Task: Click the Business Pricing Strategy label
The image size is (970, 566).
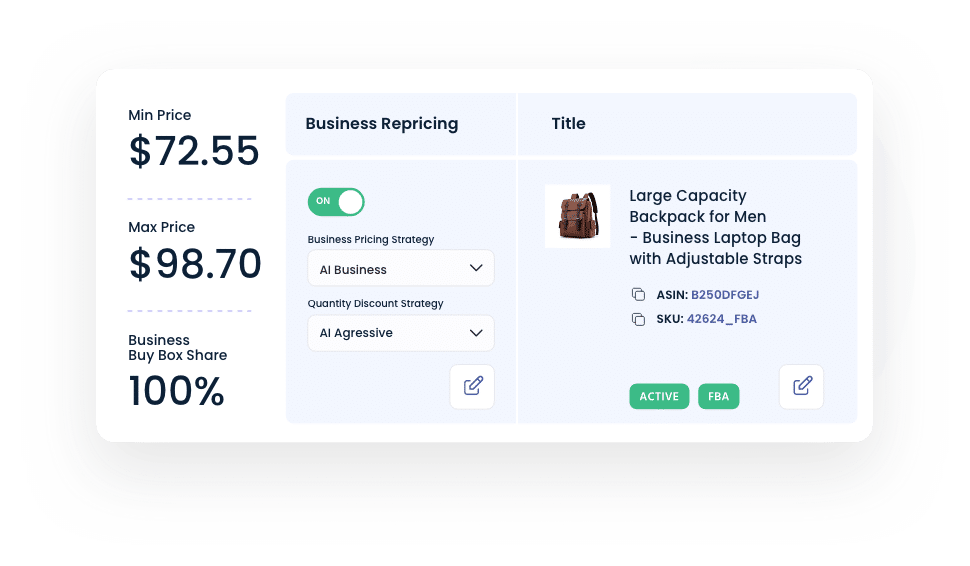Action: (371, 239)
